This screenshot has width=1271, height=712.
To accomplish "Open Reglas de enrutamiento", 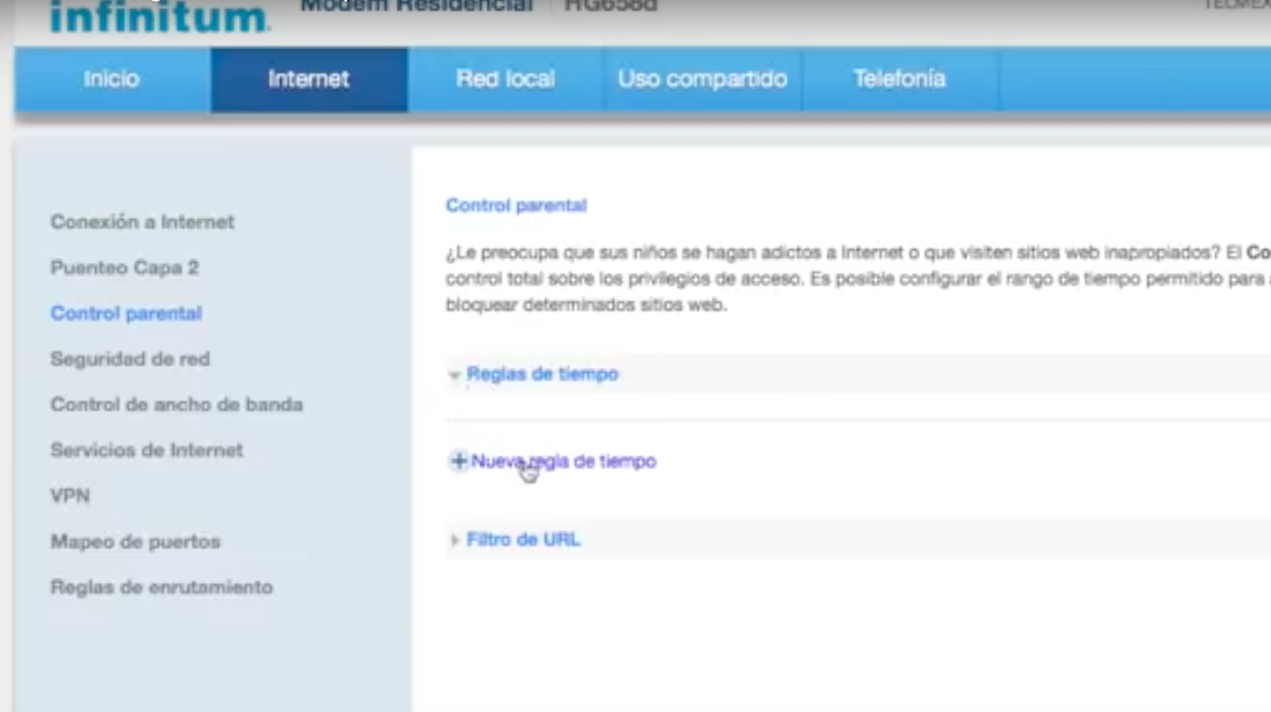I will pyautogui.click(x=161, y=587).
